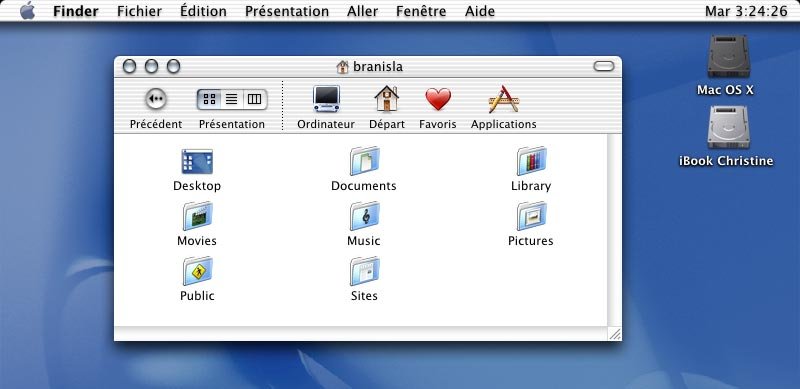The height and width of the screenshot is (389, 800).
Task: Switch to icon view mode
Action: pyautogui.click(x=209, y=99)
